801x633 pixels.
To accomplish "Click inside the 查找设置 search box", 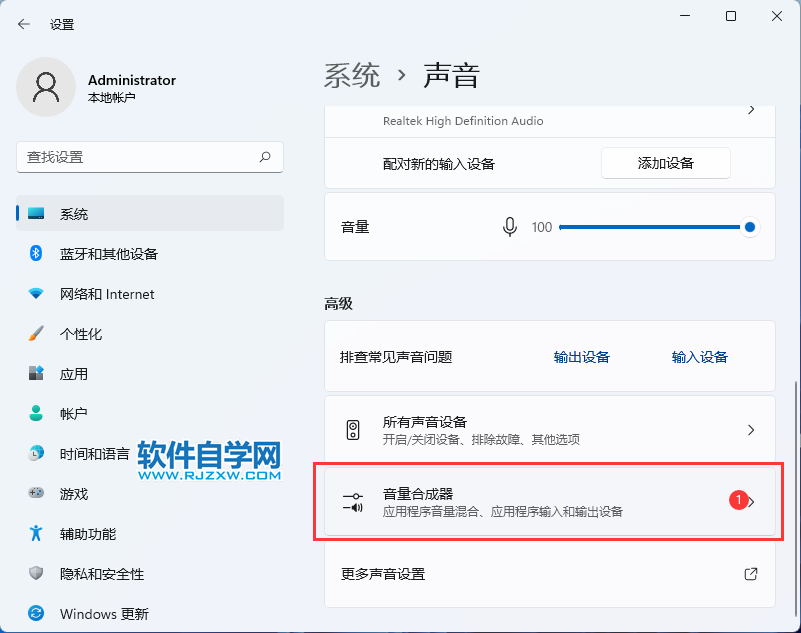I will 150,157.
